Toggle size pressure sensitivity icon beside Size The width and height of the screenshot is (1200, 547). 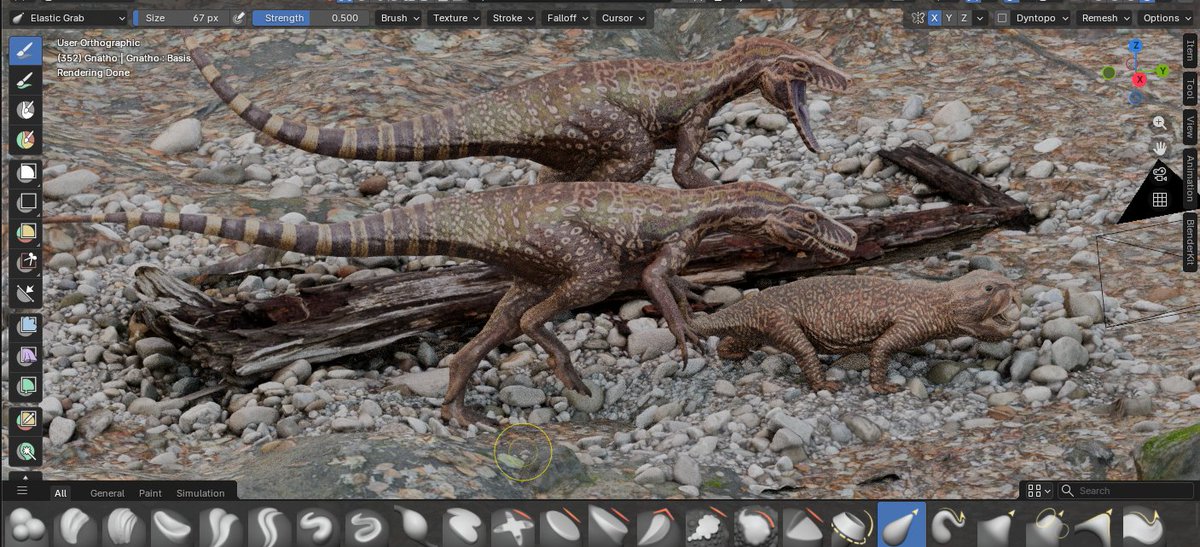point(239,18)
